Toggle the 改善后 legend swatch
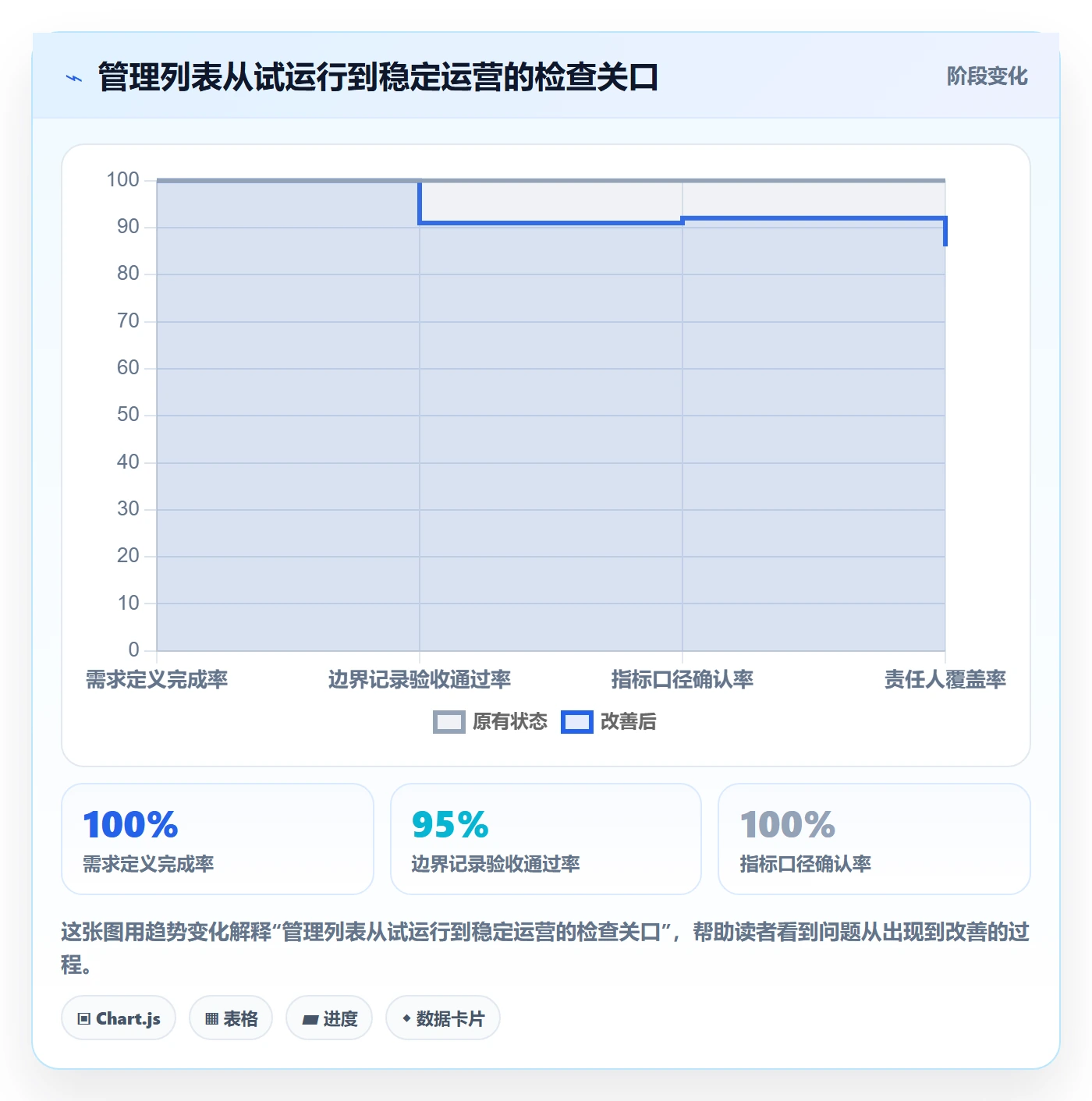Viewport: 1092px width, 1101px height. click(576, 722)
